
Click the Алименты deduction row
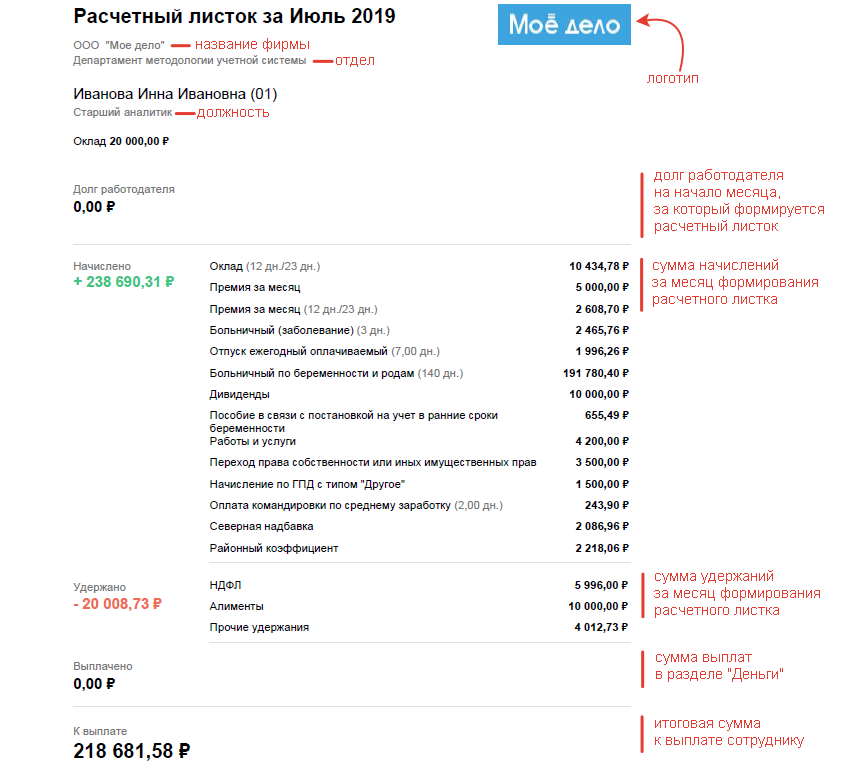tap(236, 606)
